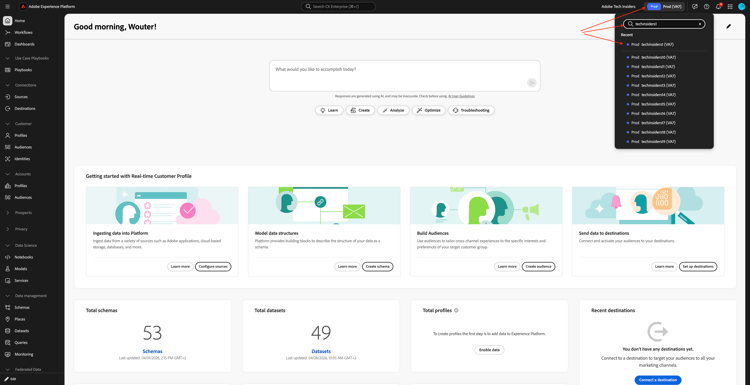Open the hamburger navigation menu icon
The image size is (750, 385).
(x=7, y=7)
